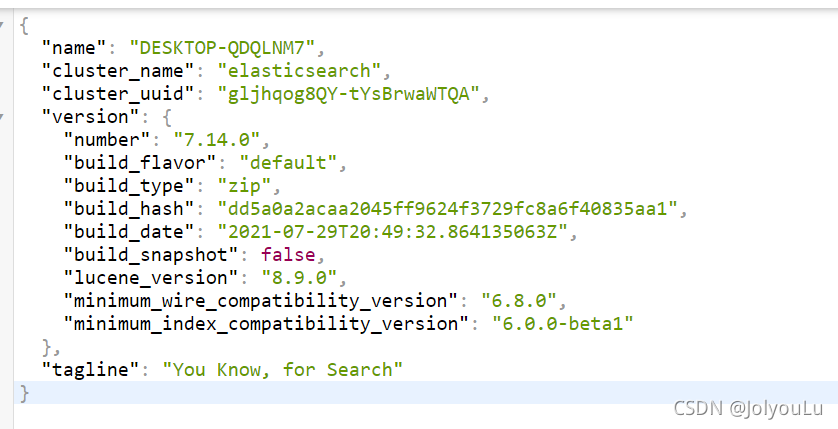
Task: Select the "name" key text
Action: [x=75, y=48]
